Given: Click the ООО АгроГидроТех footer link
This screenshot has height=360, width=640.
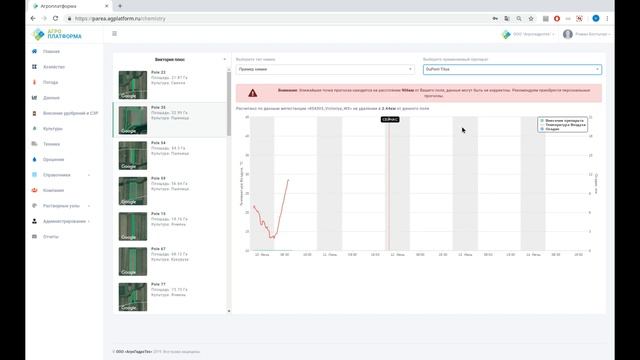Looking at the screenshot, I should [134, 351].
